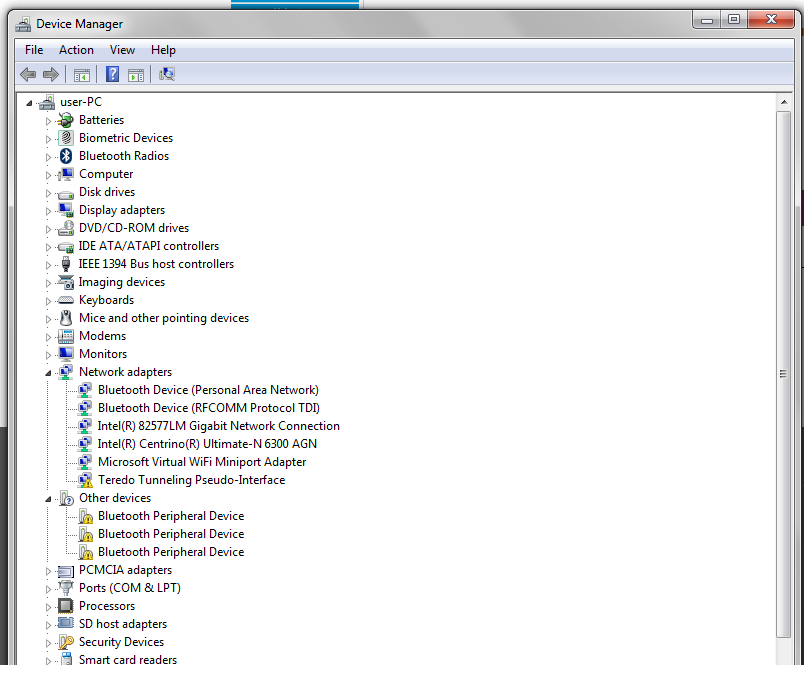
Task: Expand the Monitors node
Action: pos(48,355)
